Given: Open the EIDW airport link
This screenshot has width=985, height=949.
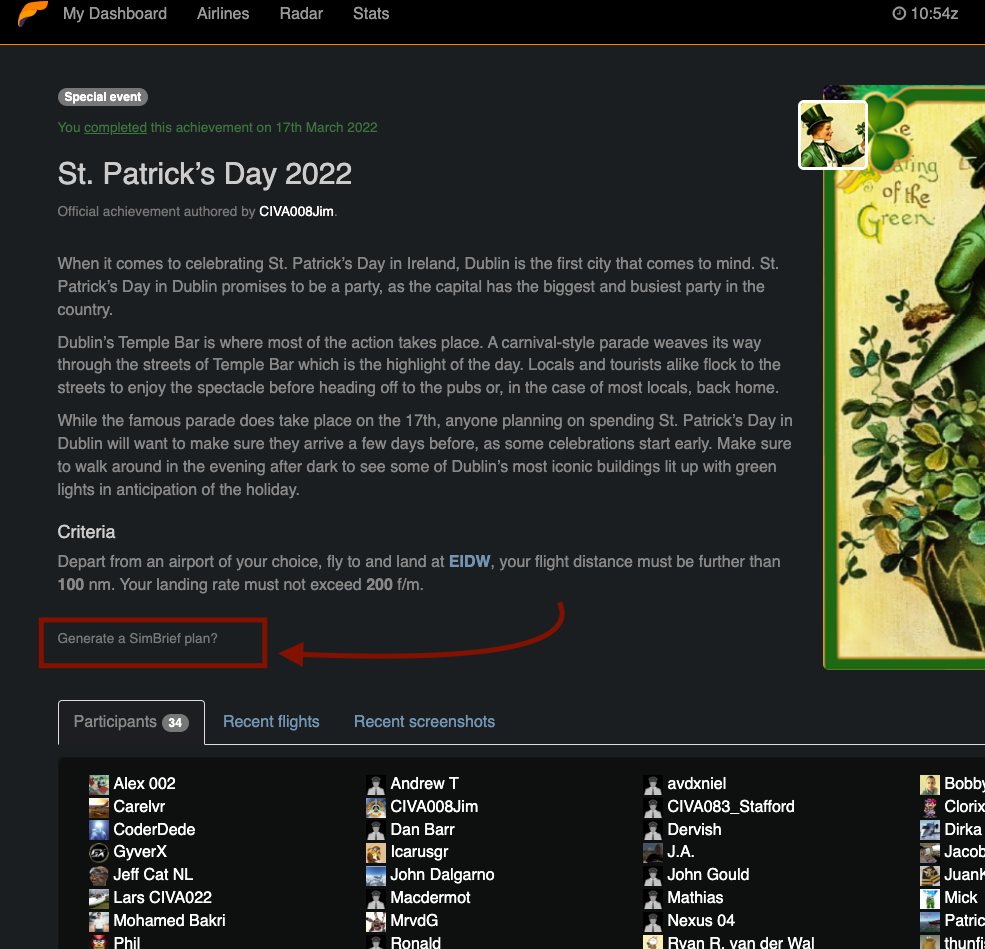Looking at the screenshot, I should point(469,561).
